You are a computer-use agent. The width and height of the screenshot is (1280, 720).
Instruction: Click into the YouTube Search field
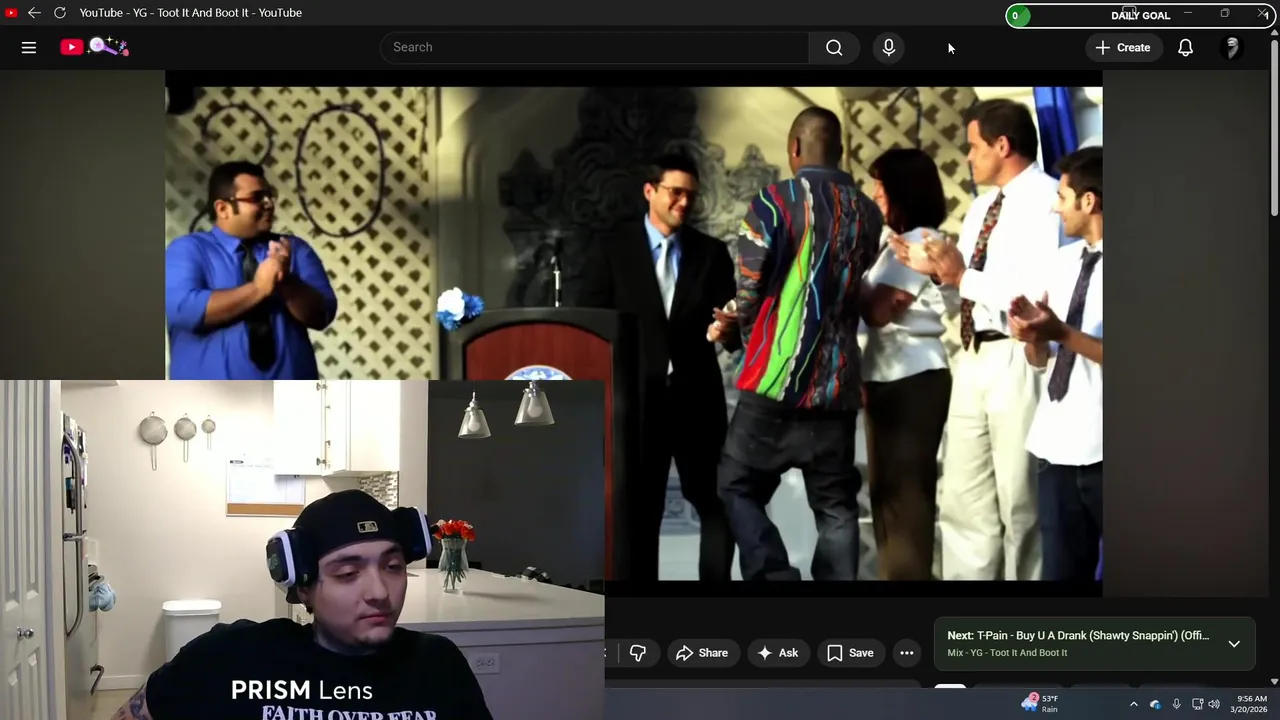594,47
